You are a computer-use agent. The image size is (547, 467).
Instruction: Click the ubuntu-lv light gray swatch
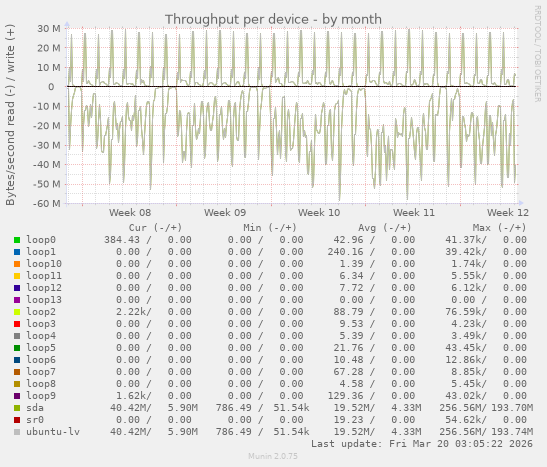pyautogui.click(x=17, y=432)
